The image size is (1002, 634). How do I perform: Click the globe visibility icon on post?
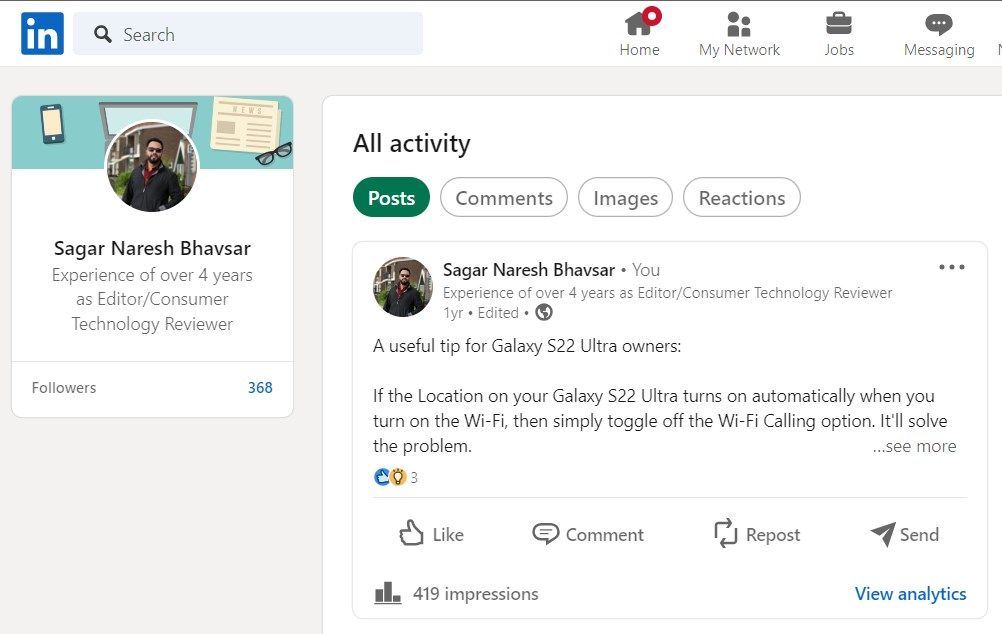pos(544,313)
